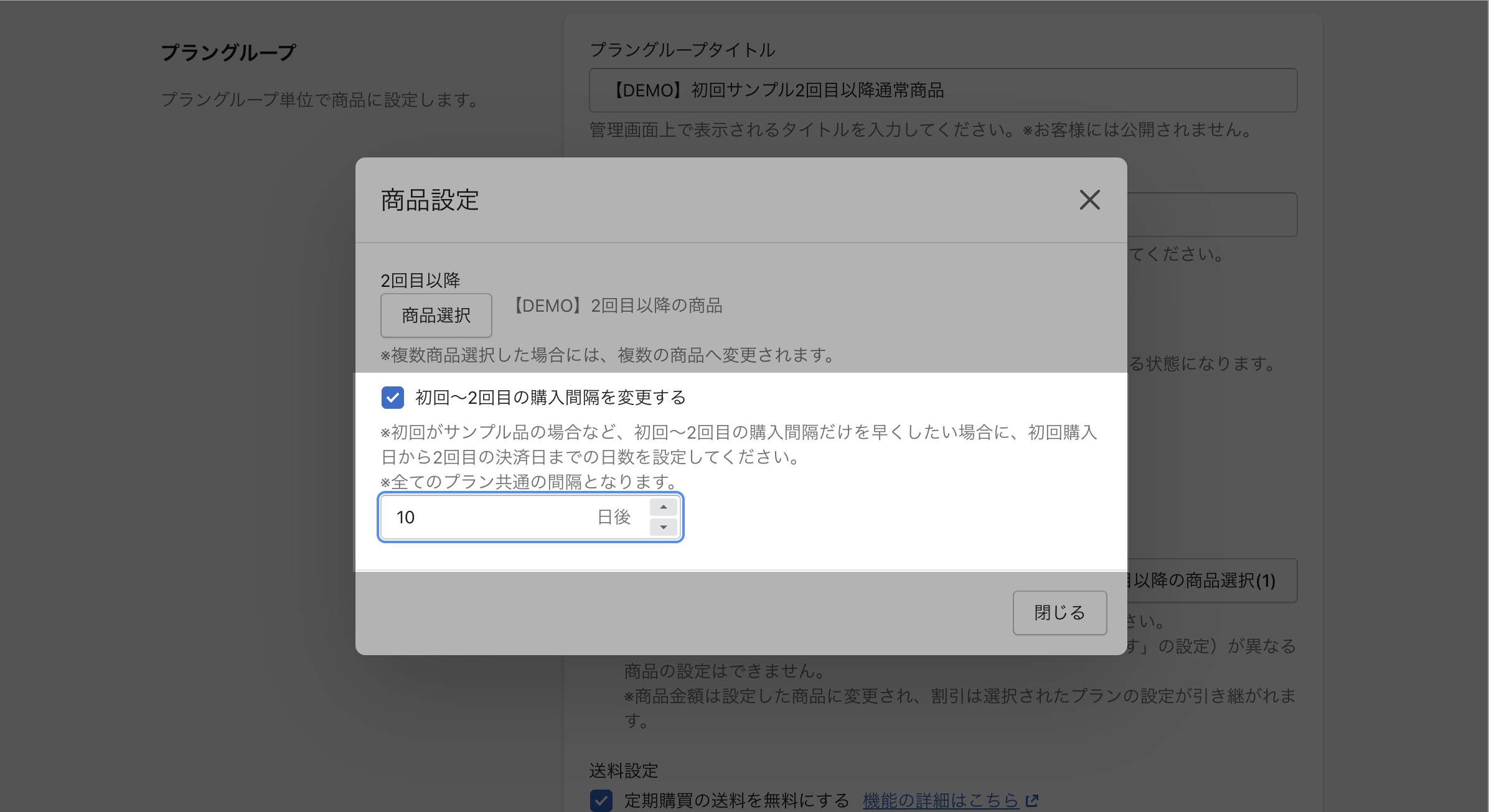Viewport: 1489px width, 812px height.
Task: Click the 定期購買の送料を無料にする label text
Action: pyautogui.click(x=736, y=800)
